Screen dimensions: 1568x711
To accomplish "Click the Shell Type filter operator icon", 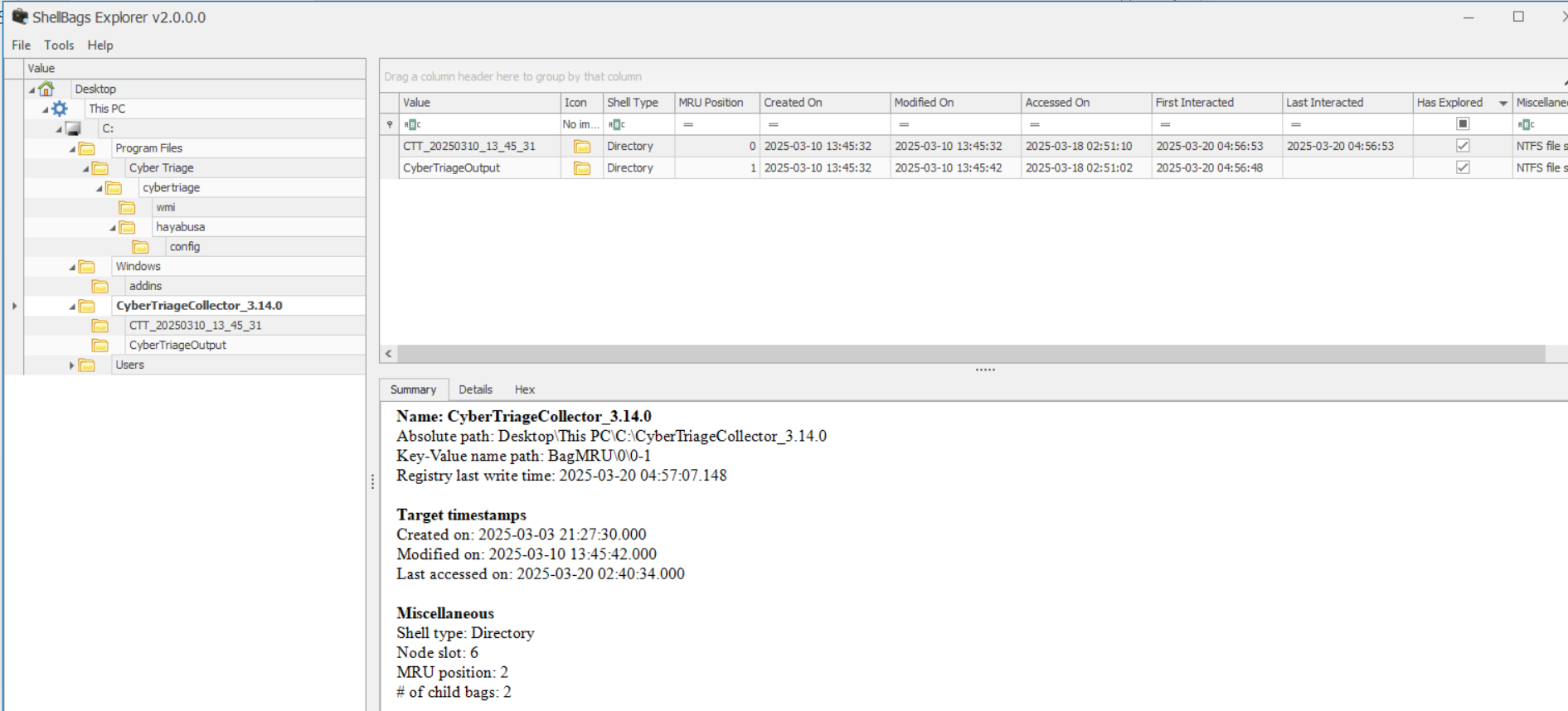I will [616, 124].
